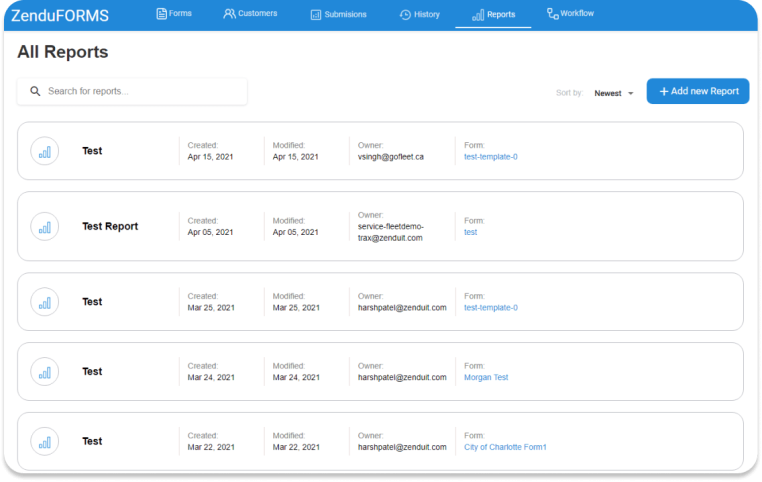Screen dimensions: 762x482
Task: Click chart icon of Mar 22 Test report
Action: (45, 442)
